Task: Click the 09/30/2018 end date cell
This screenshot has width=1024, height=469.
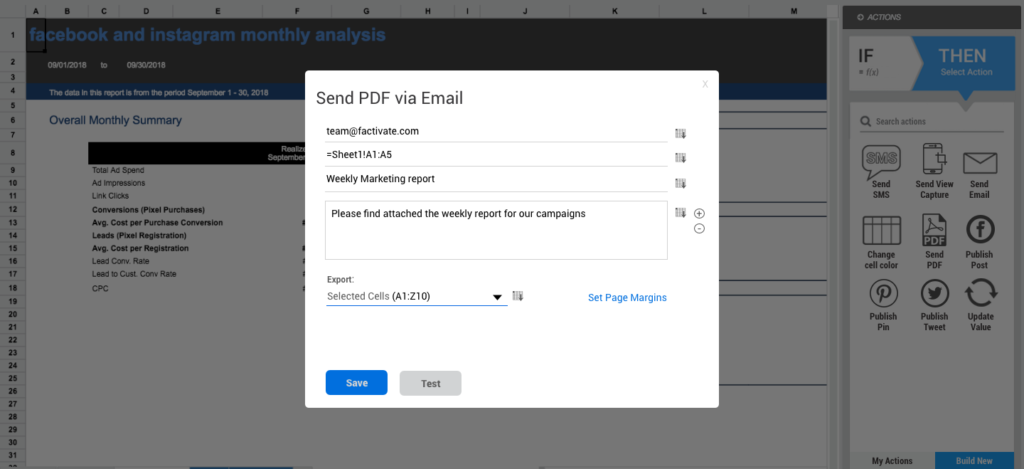Action: coord(146,65)
